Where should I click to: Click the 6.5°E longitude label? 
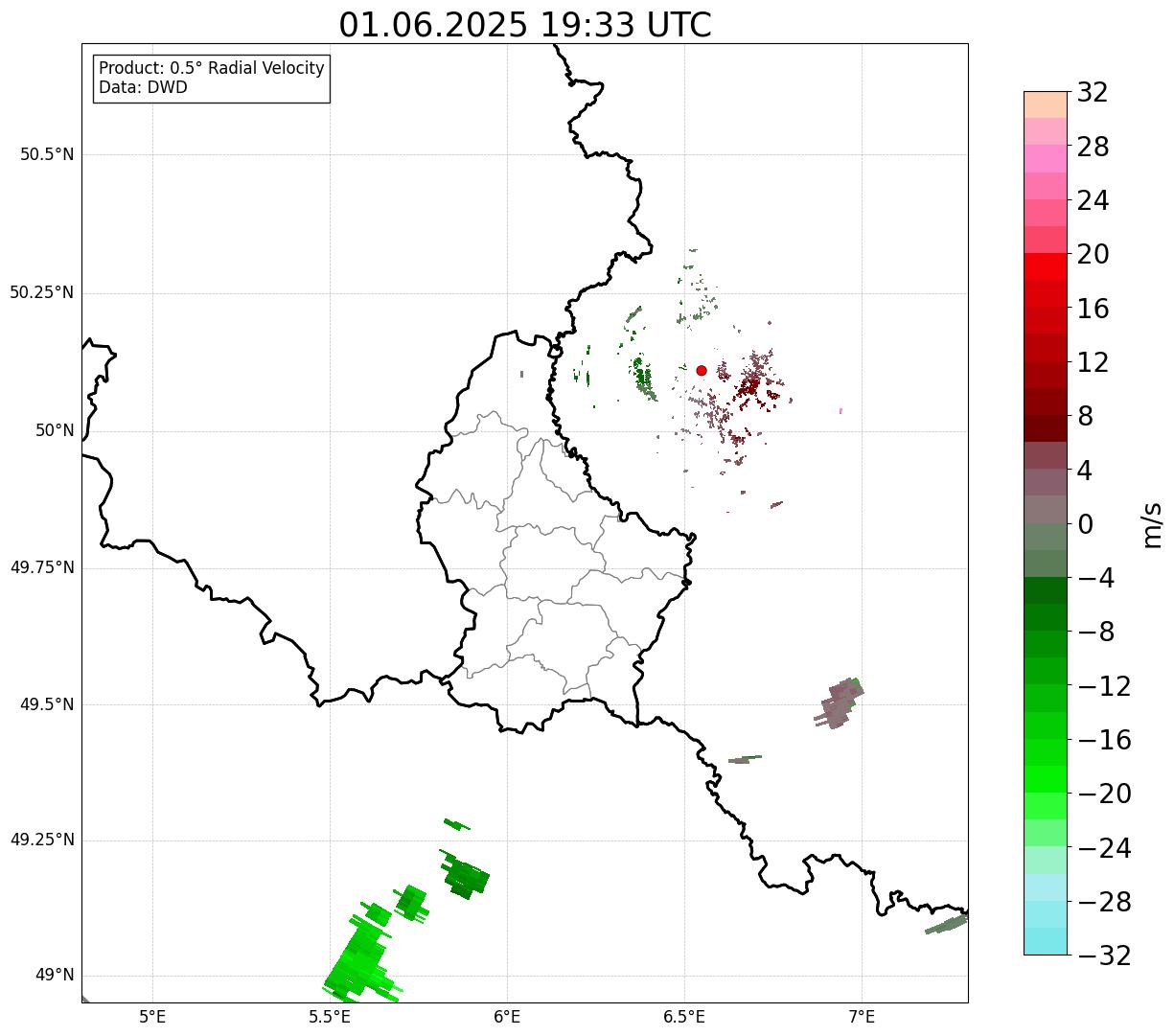point(684,1017)
